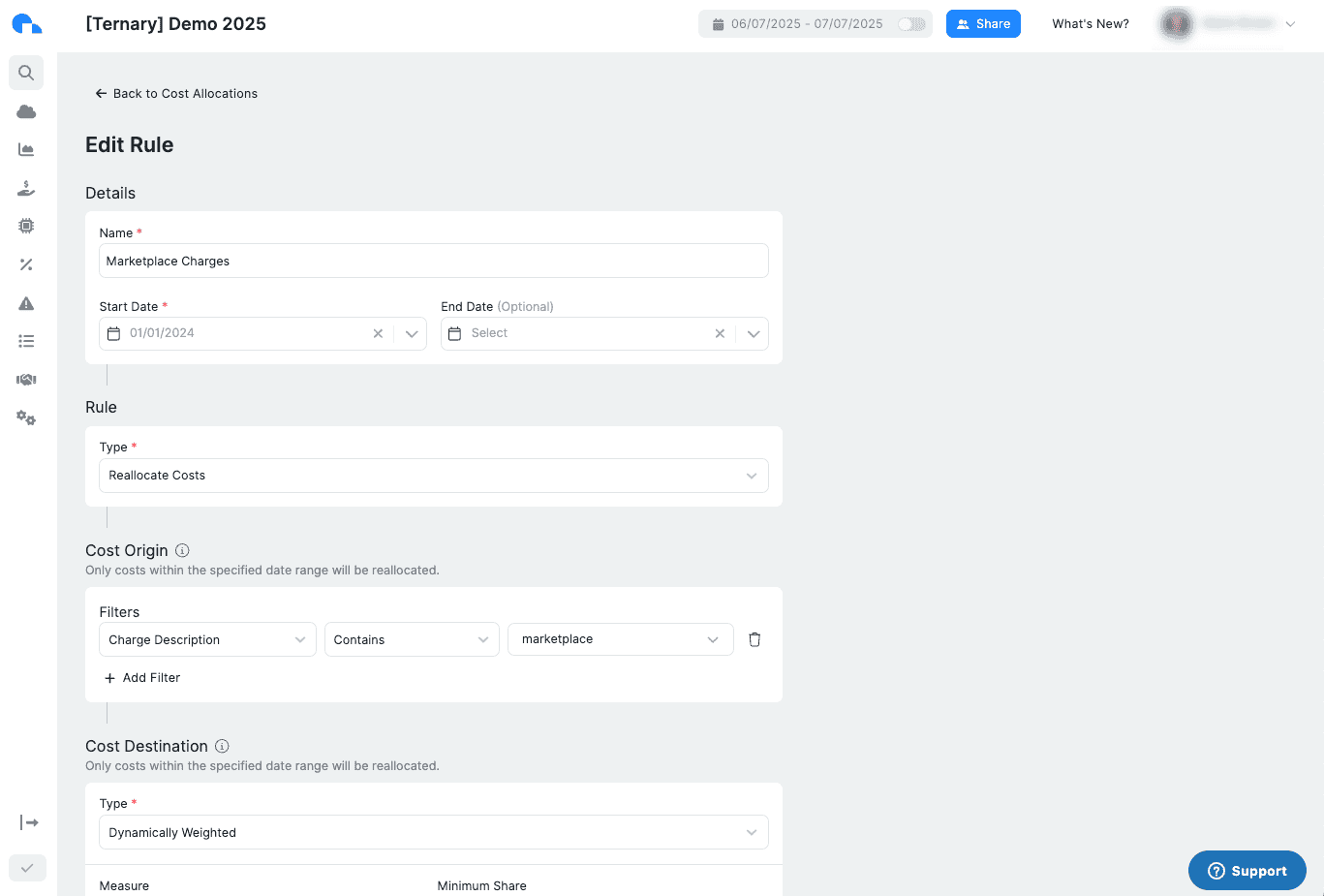The height and width of the screenshot is (896, 1324).
Task: Delete the marketplace filter with trash icon
Action: click(x=754, y=639)
